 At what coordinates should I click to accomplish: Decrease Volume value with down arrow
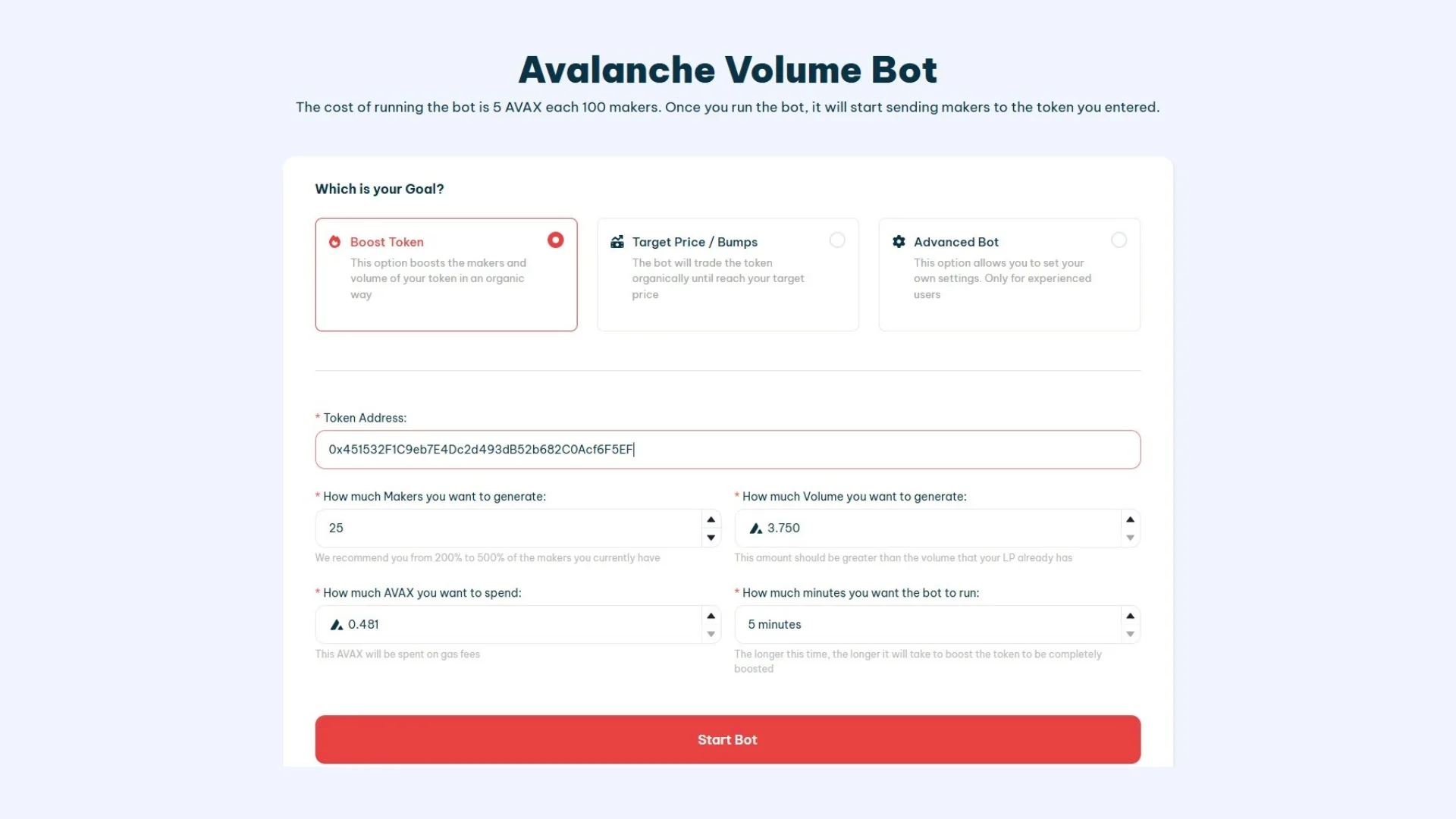pos(1131,538)
